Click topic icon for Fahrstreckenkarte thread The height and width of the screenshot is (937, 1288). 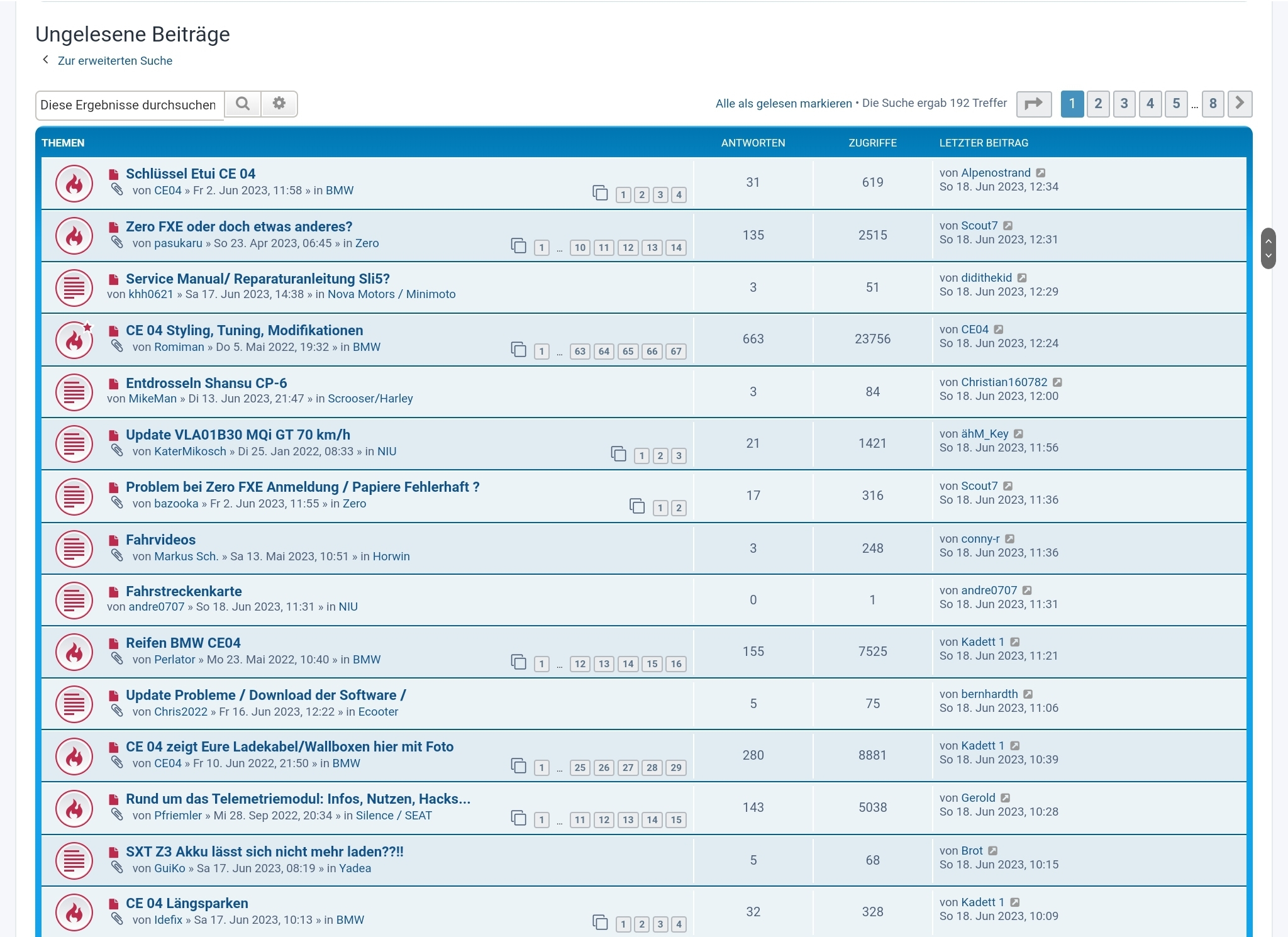(74, 600)
